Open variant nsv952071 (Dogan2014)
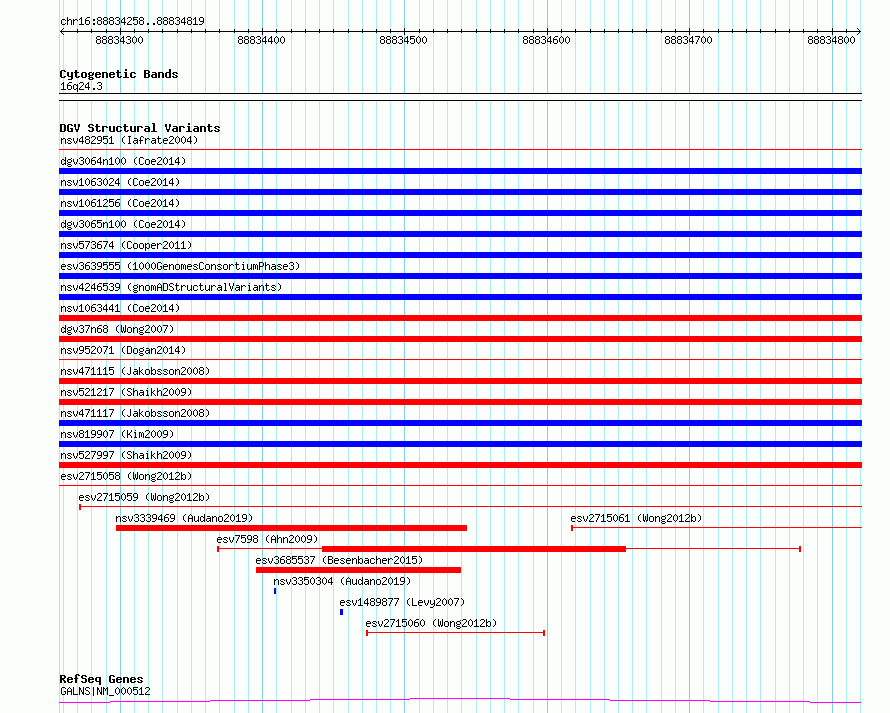Viewport: 890px width, 713px height. click(123, 350)
